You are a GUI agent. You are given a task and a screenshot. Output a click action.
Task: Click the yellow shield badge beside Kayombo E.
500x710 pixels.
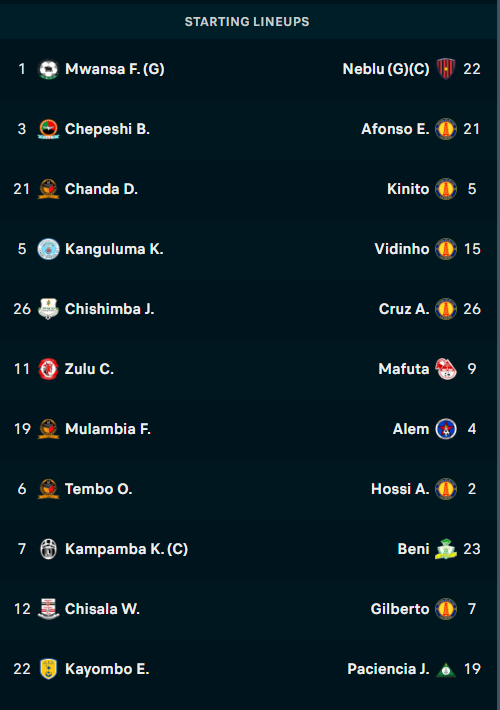point(48,669)
